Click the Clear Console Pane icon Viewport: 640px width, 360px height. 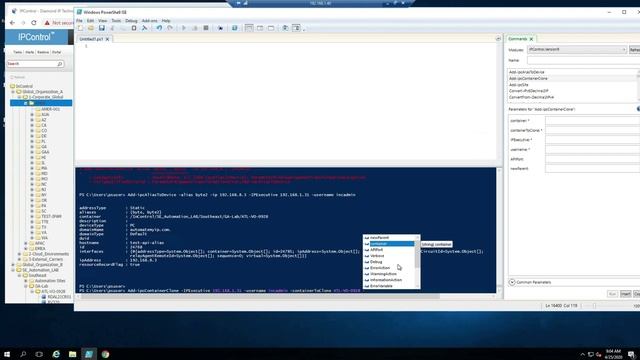coord(144,28)
